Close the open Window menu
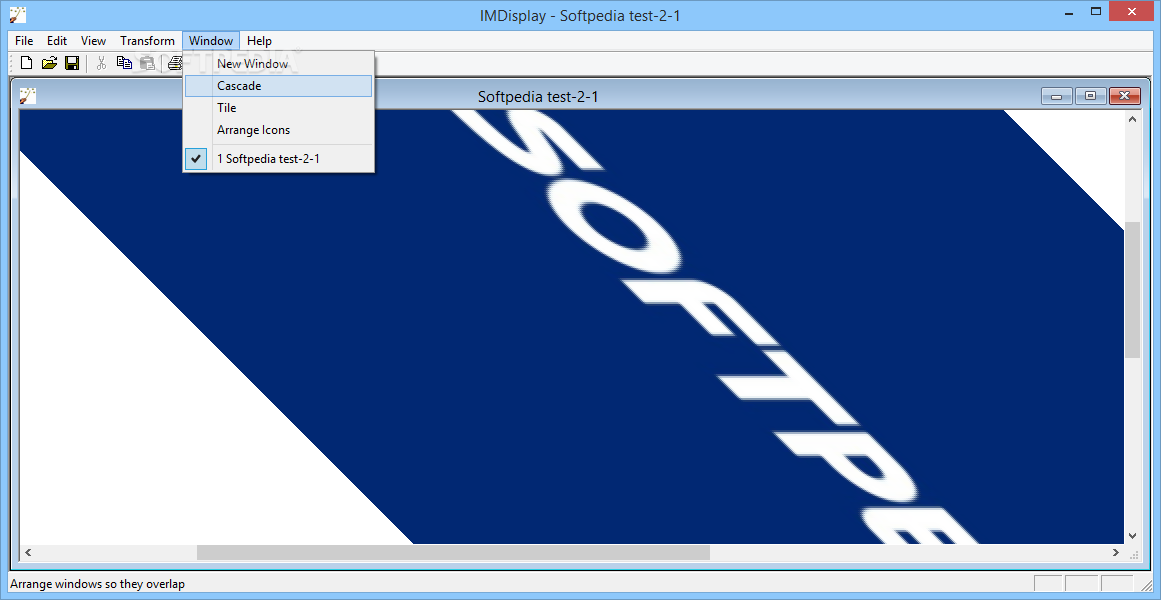The image size is (1161, 600). pos(211,41)
